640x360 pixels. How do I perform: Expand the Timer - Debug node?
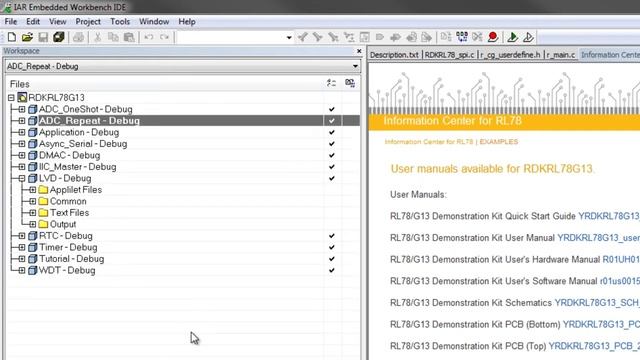tap(22, 247)
